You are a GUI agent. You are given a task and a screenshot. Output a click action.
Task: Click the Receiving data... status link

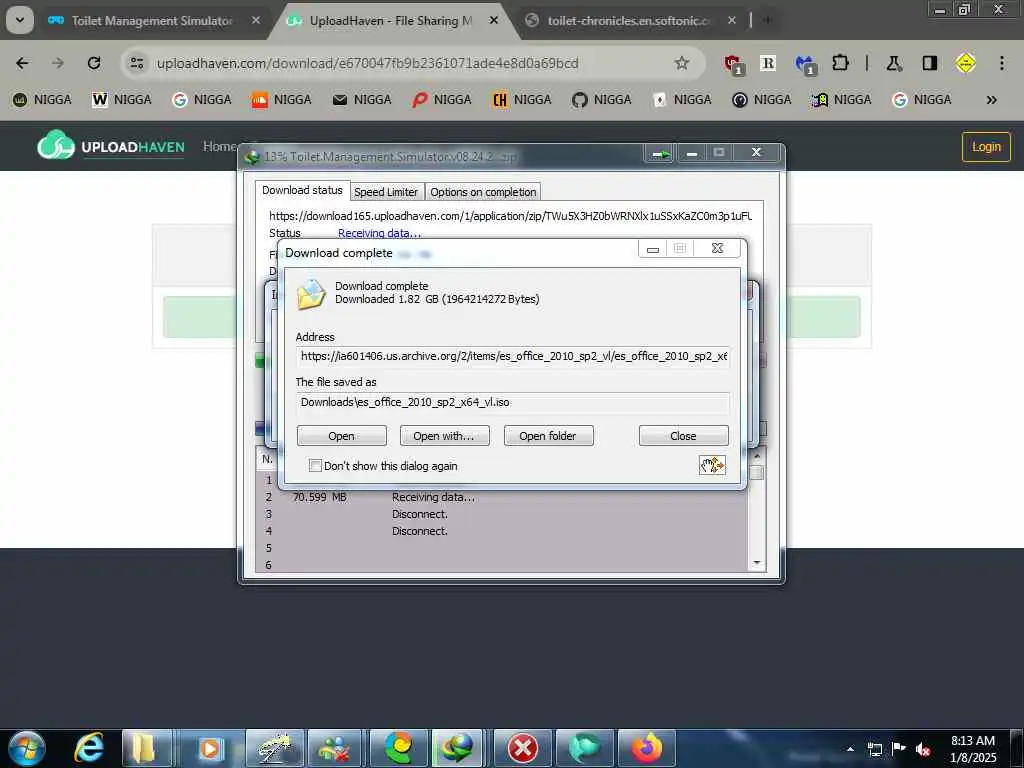379,233
